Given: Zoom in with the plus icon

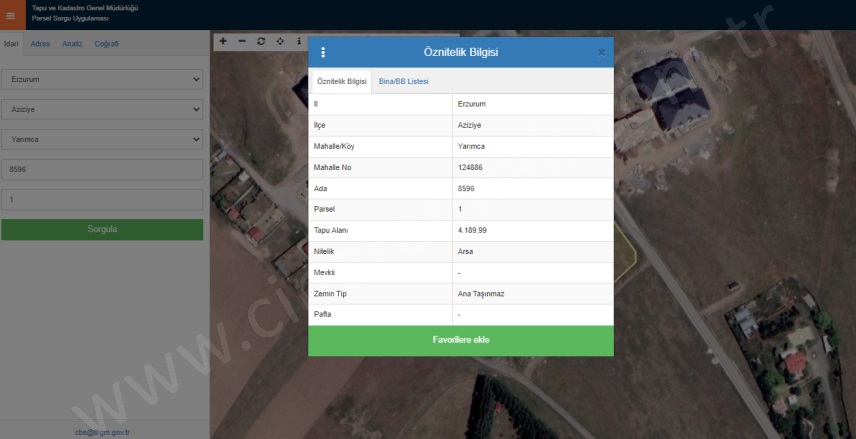Looking at the screenshot, I should 223,42.
